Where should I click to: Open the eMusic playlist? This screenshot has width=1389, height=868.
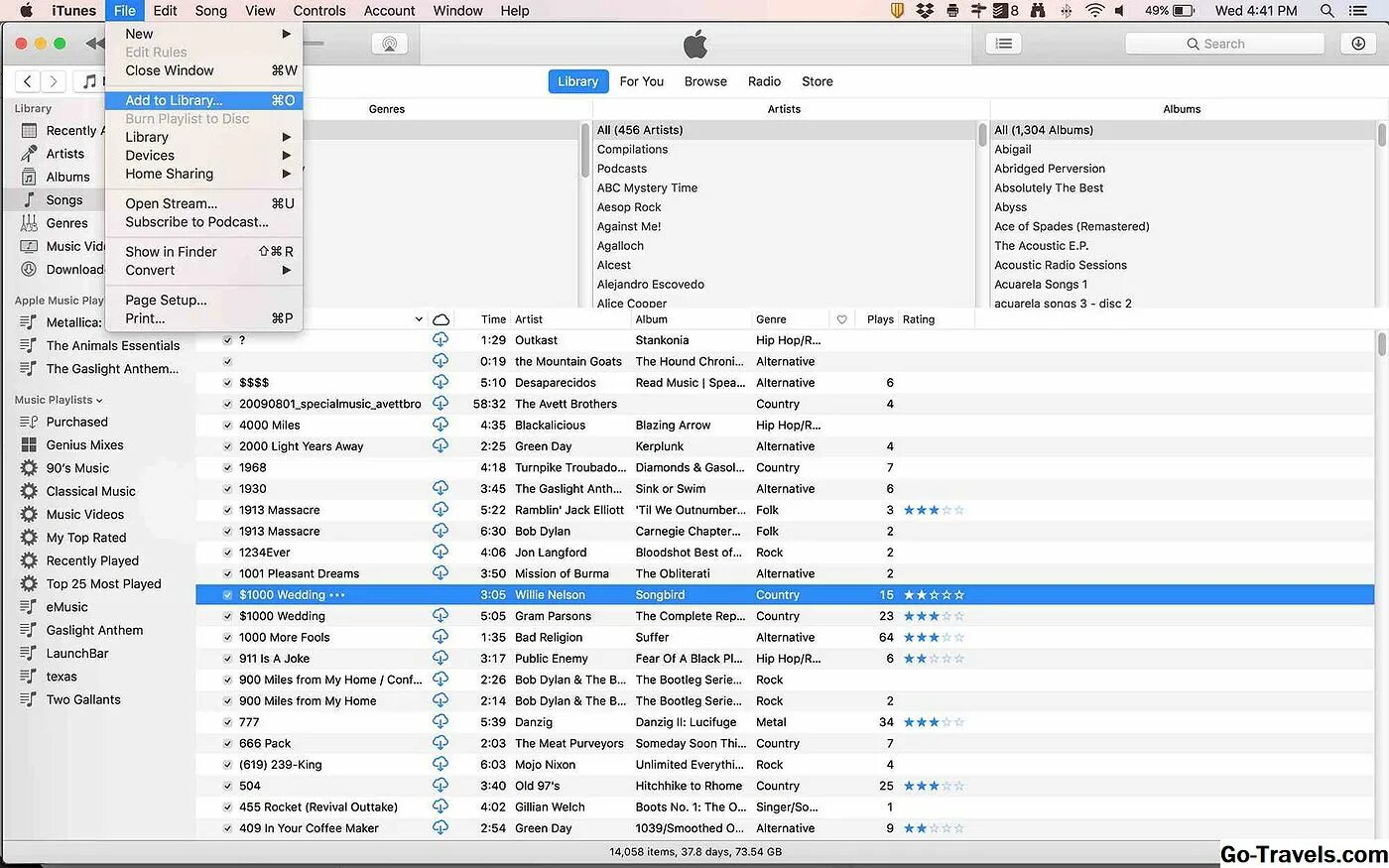click(x=66, y=607)
